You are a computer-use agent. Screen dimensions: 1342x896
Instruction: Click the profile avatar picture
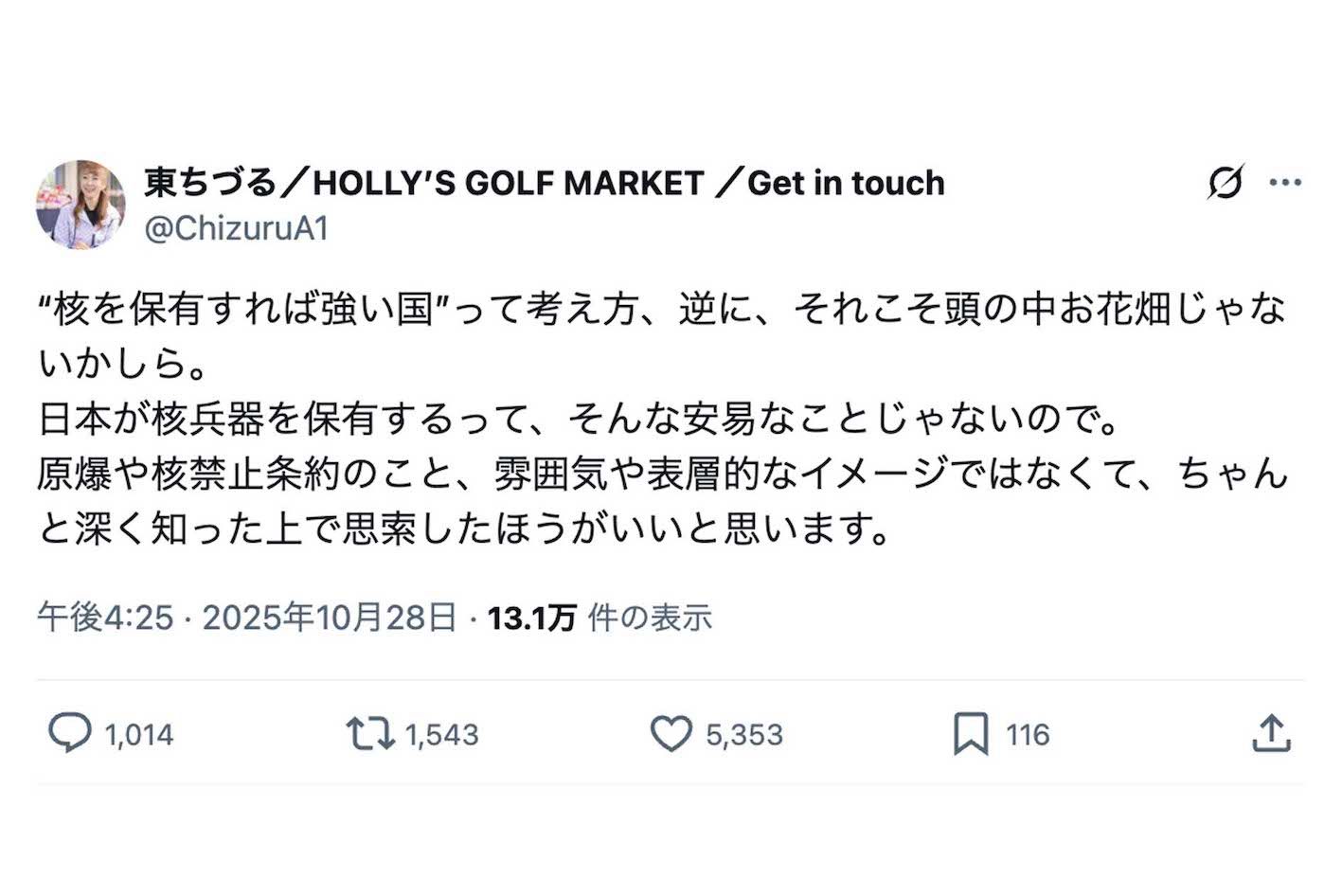(81, 203)
